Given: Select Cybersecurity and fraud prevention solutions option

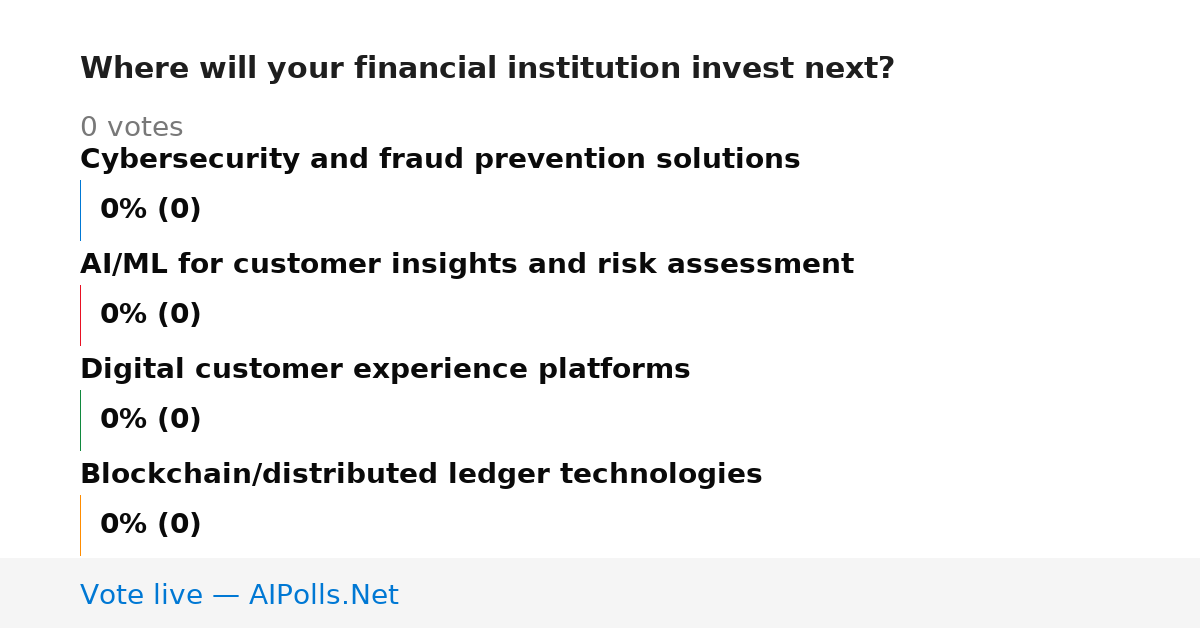Looking at the screenshot, I should (x=440, y=159).
